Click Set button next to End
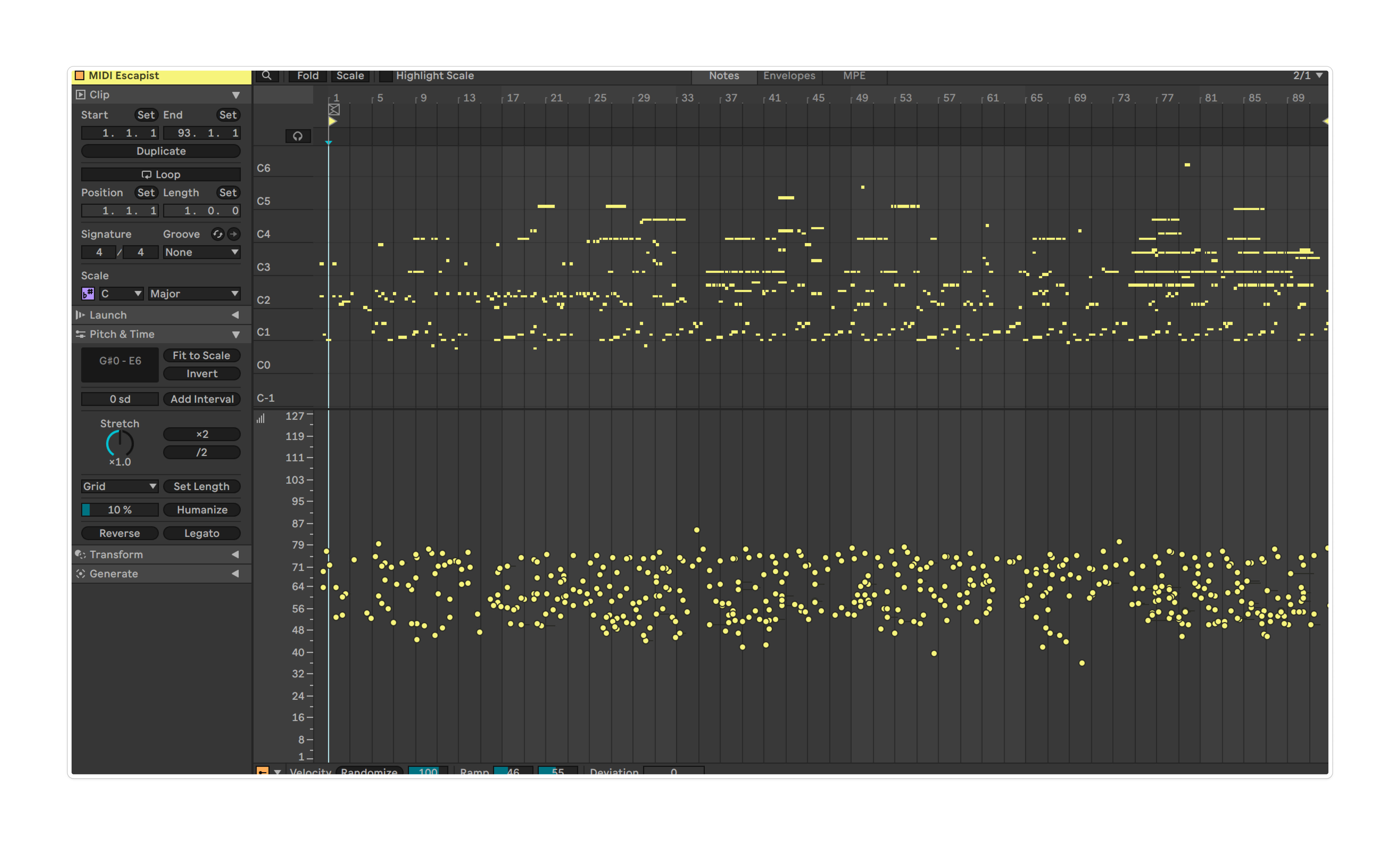Viewport: 1400px width, 847px height. [228, 115]
